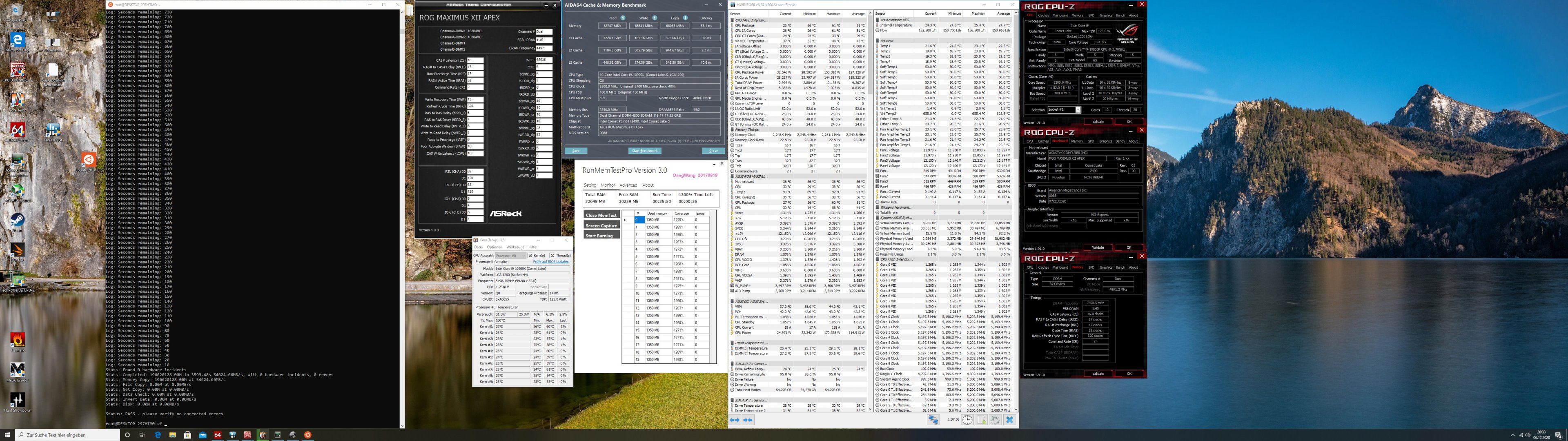
Task: Click Prüfe auf BIOS Updates link
Action: click(x=551, y=261)
